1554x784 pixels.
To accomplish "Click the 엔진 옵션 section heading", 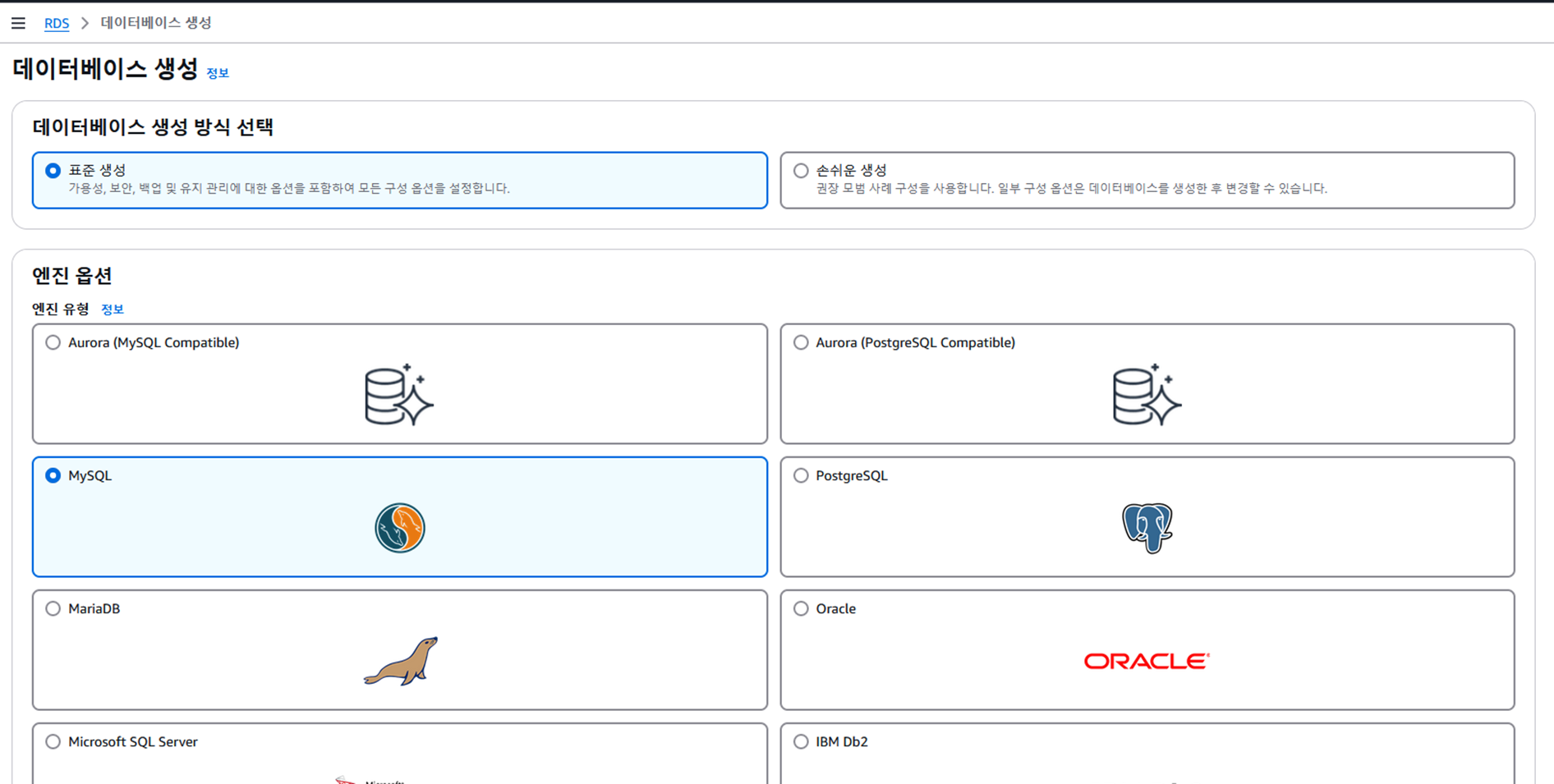I will (72, 275).
